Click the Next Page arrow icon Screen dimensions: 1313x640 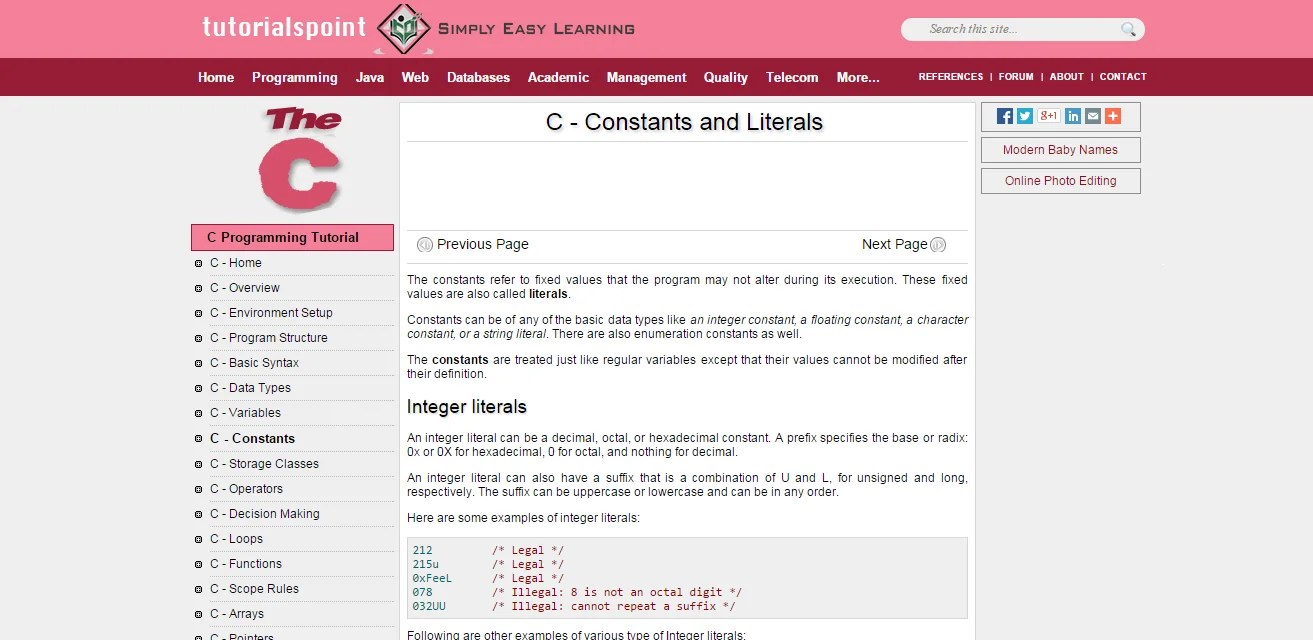coord(937,244)
